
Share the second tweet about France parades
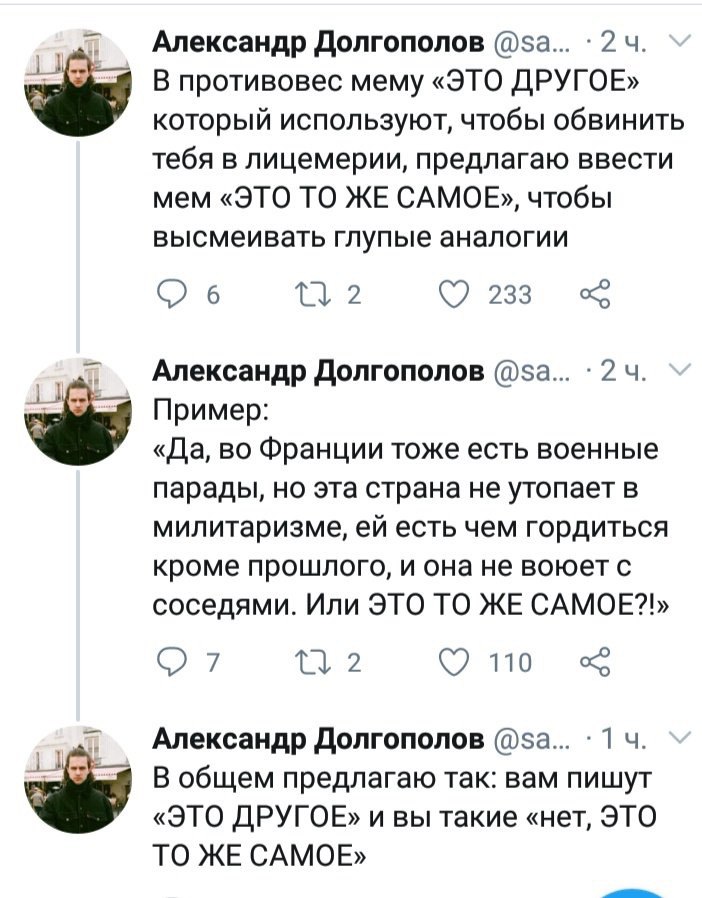click(x=595, y=661)
